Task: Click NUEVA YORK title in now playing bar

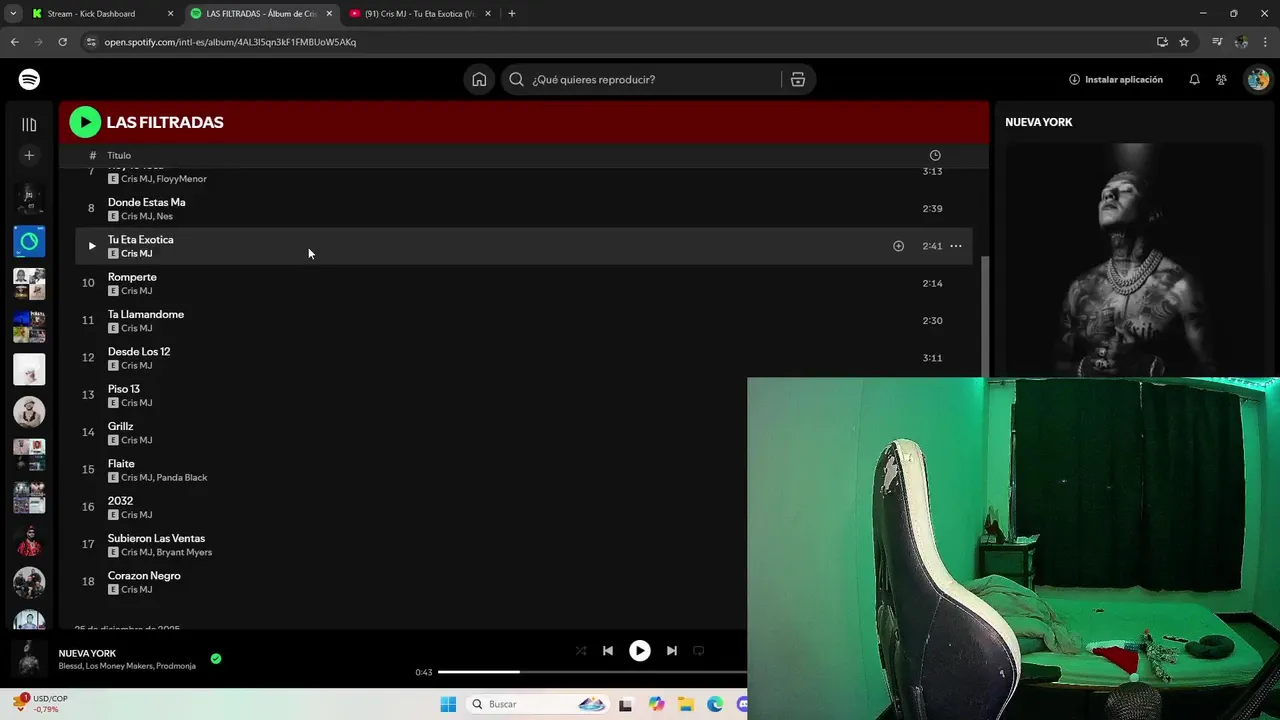Action: [87, 653]
